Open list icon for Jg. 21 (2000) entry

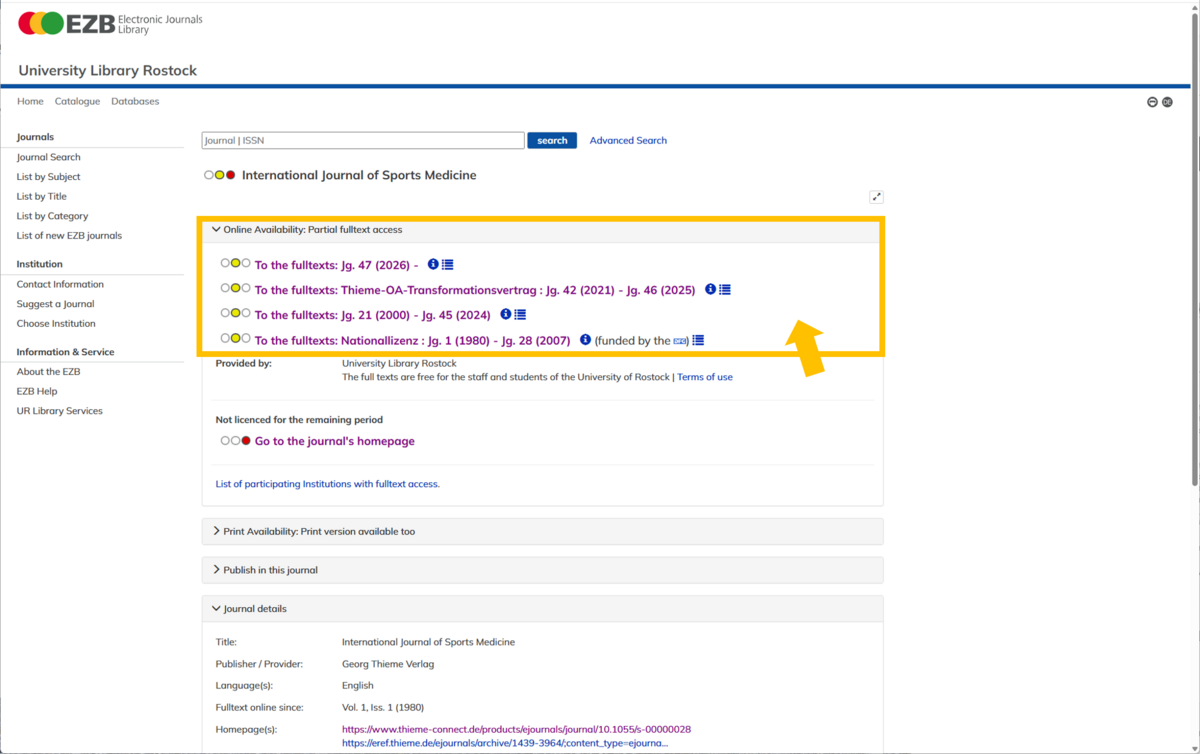click(520, 314)
